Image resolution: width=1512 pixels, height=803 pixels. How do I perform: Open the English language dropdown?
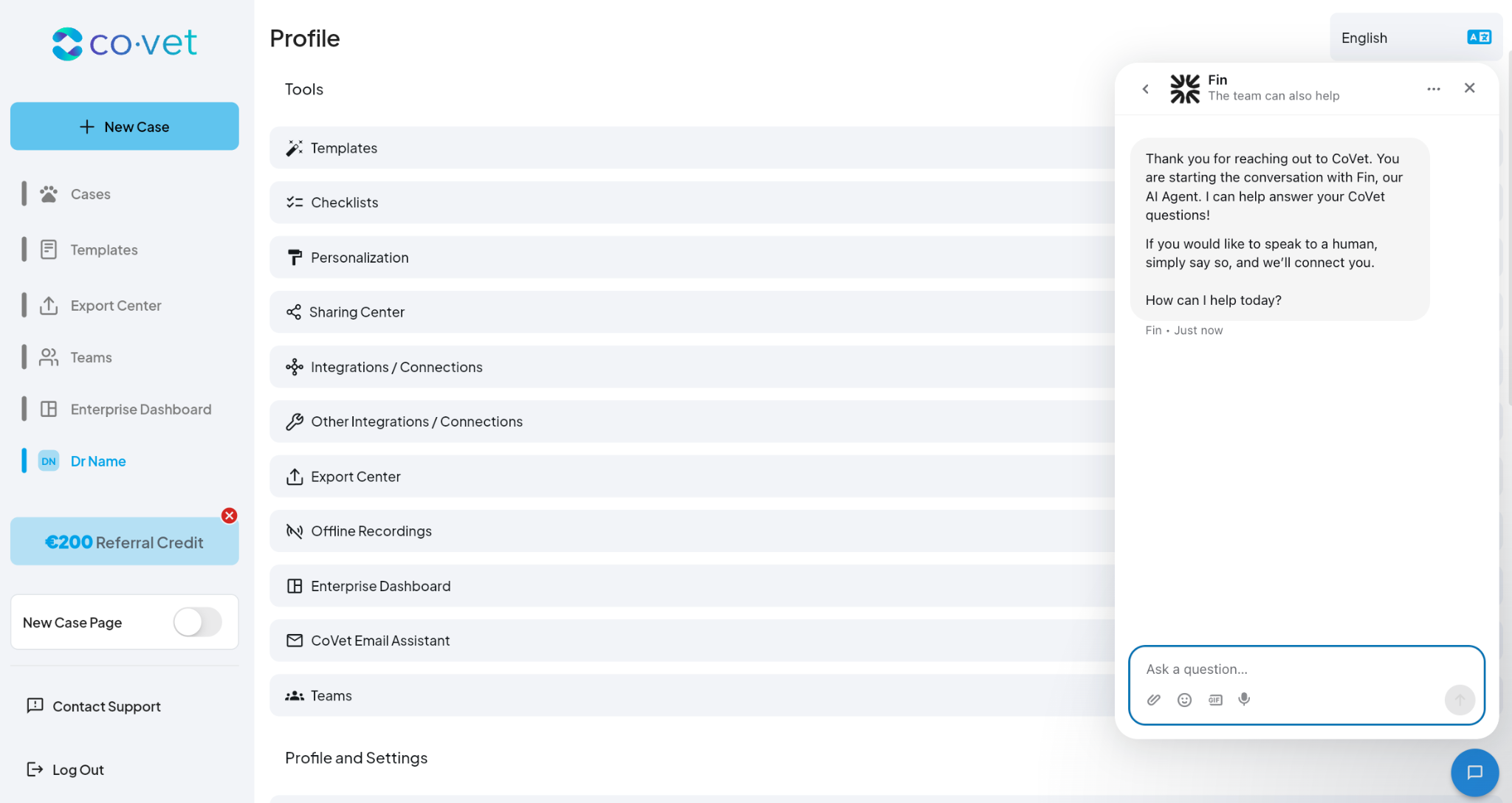tap(1416, 37)
